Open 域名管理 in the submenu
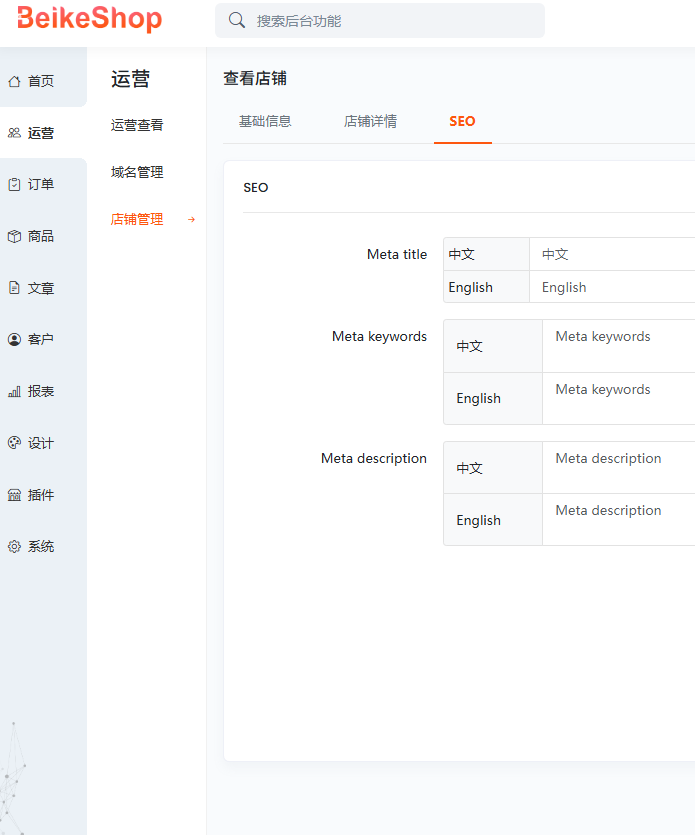 pyautogui.click(x=137, y=172)
